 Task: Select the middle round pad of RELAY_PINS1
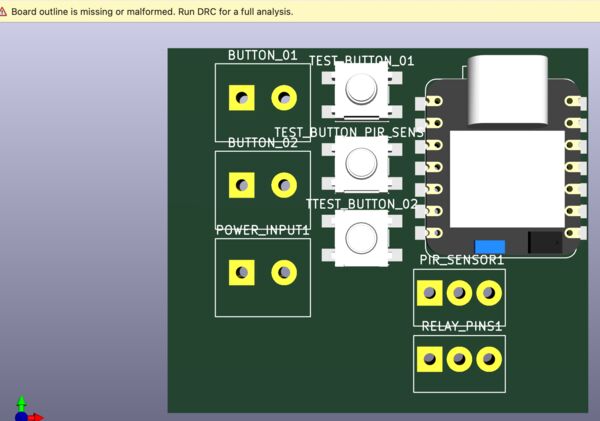pos(459,359)
